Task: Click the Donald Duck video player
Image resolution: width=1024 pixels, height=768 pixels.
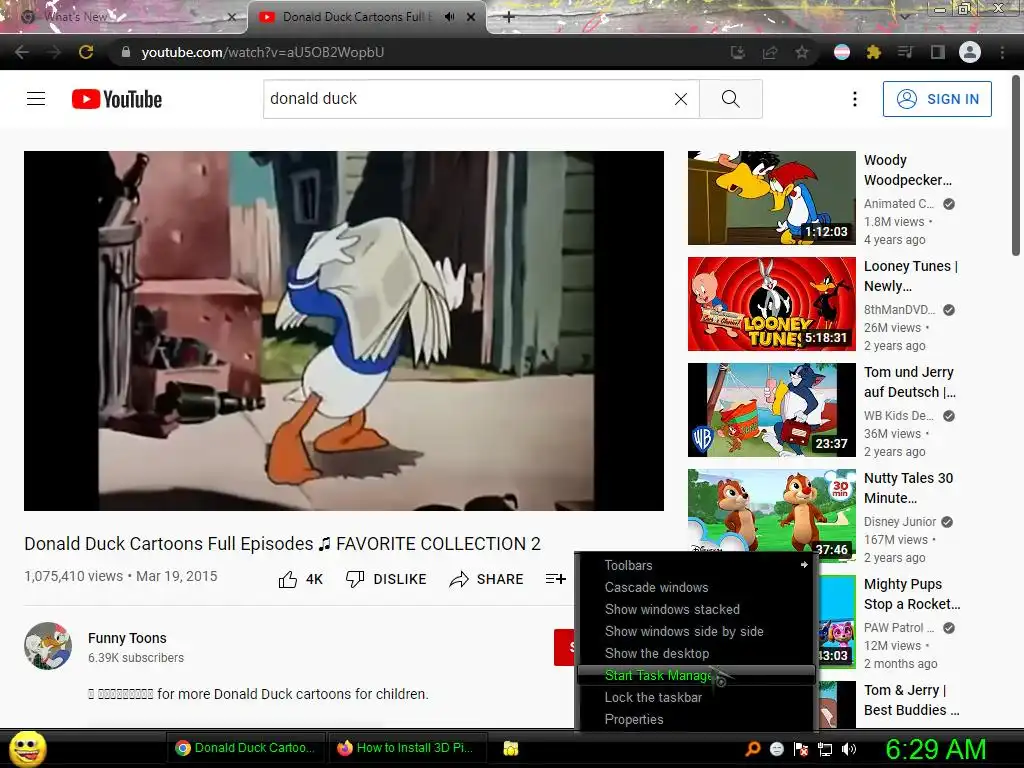Action: point(344,330)
